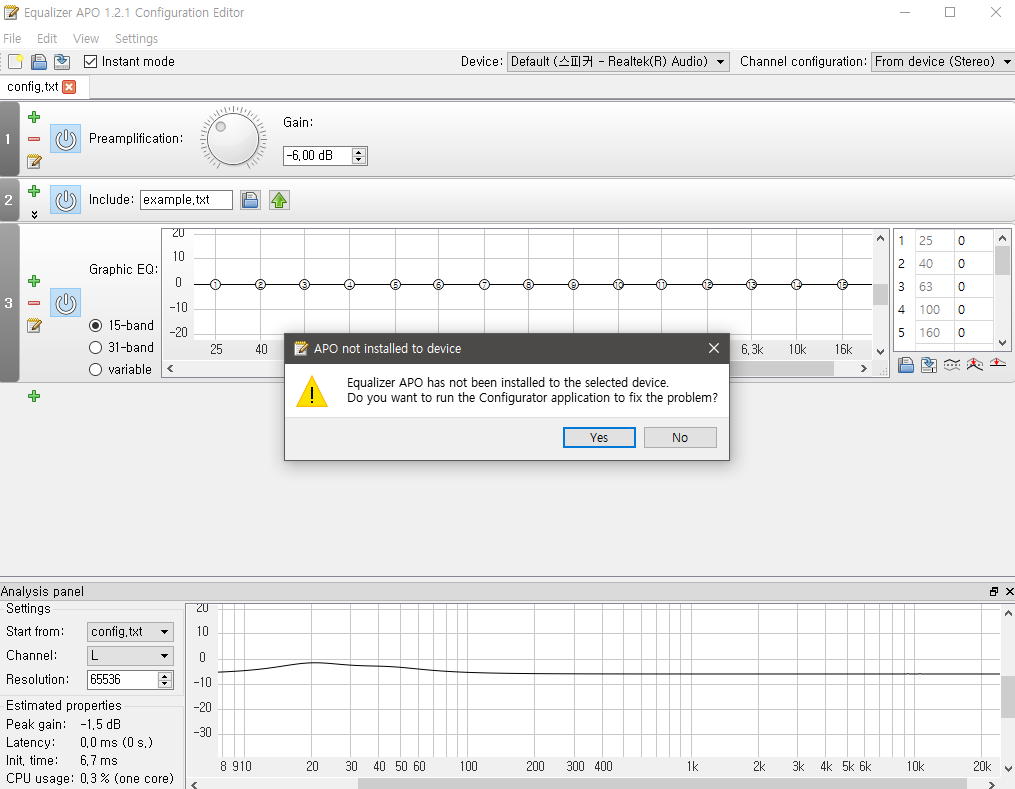Click reset response icon under EQ table
Viewport: 1015px width, 789px height.
point(998,364)
